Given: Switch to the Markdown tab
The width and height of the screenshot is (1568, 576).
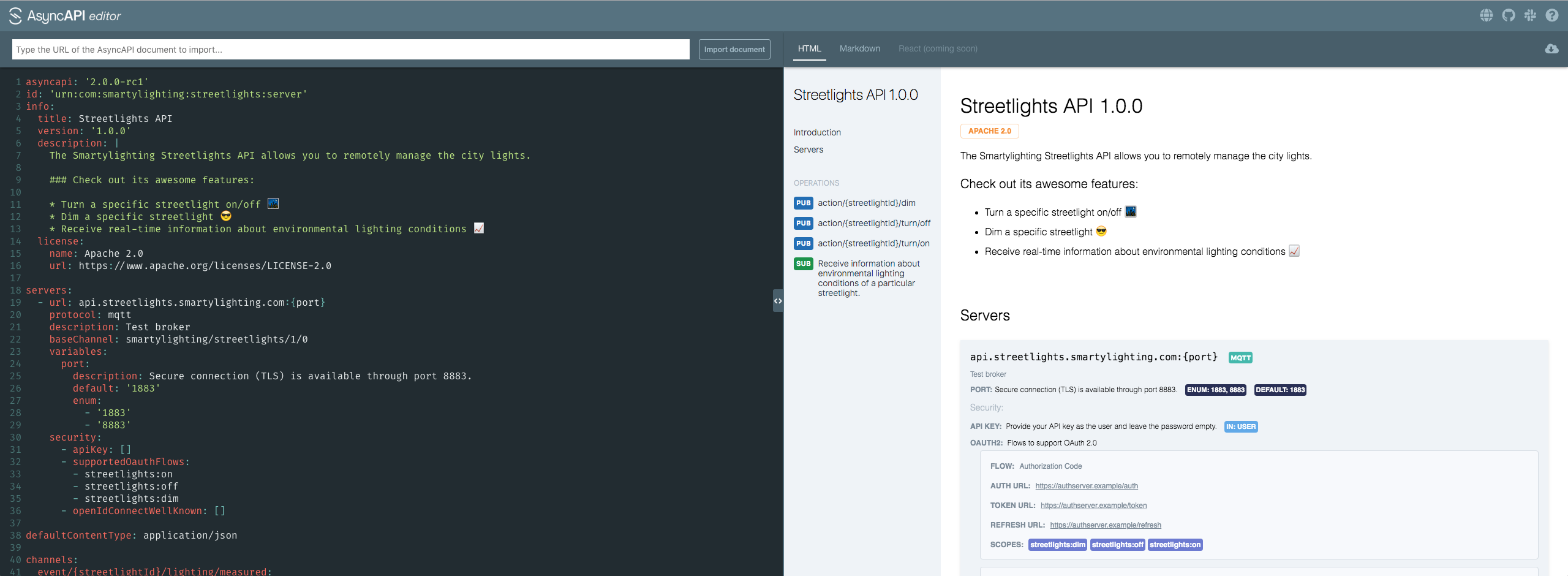Looking at the screenshot, I should point(859,48).
